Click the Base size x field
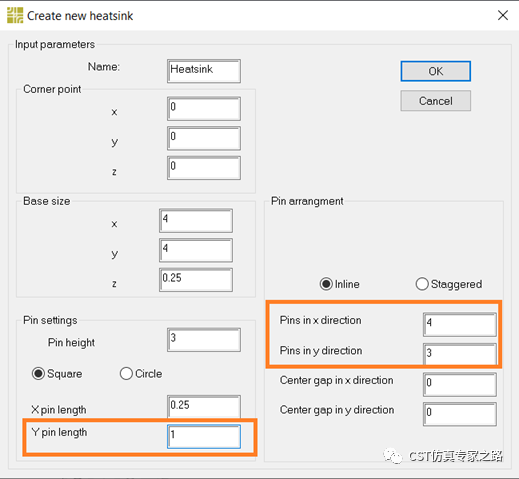 coord(196,221)
